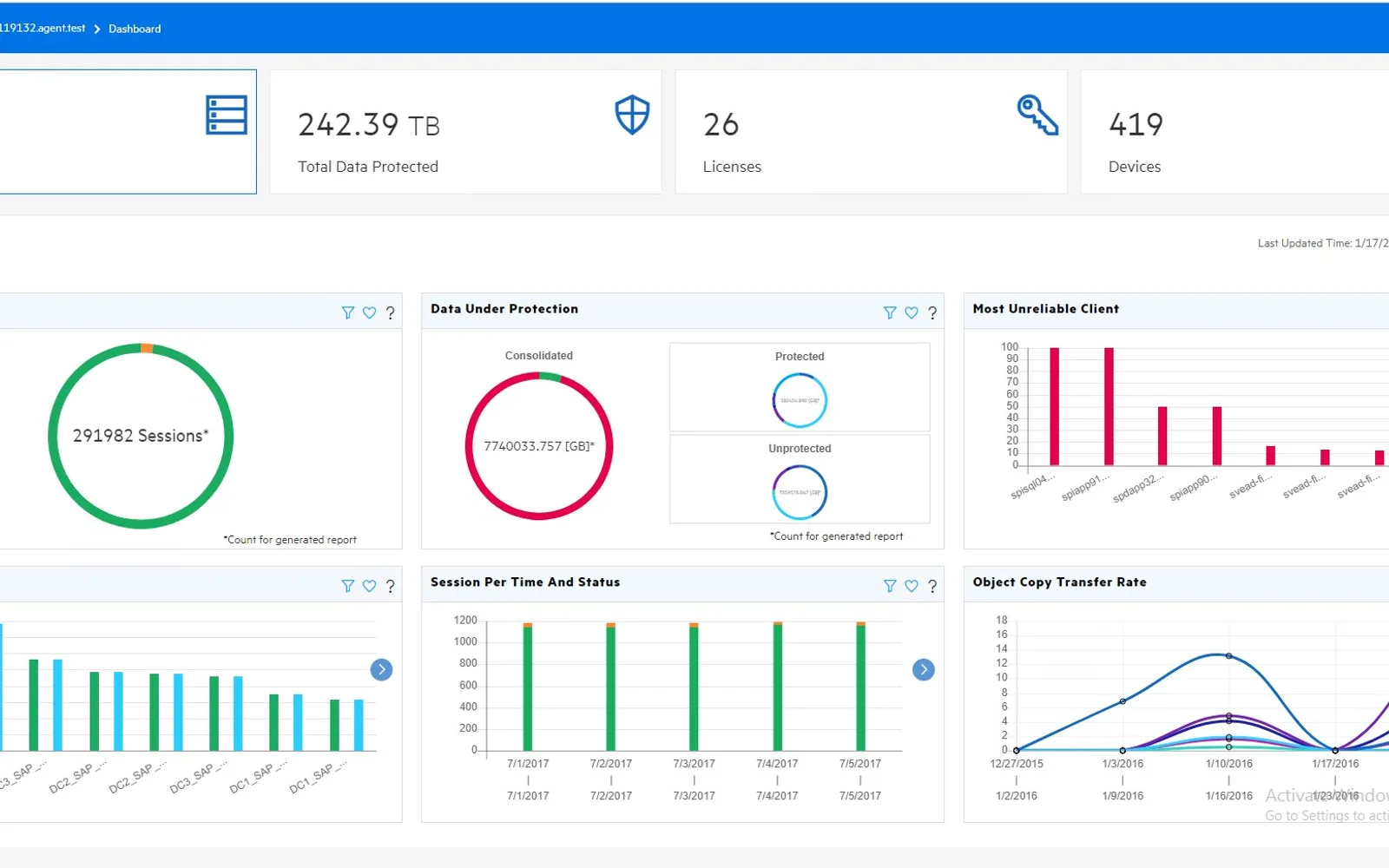
Task: Open filter on Session Per Time And Status
Action: pos(890,586)
